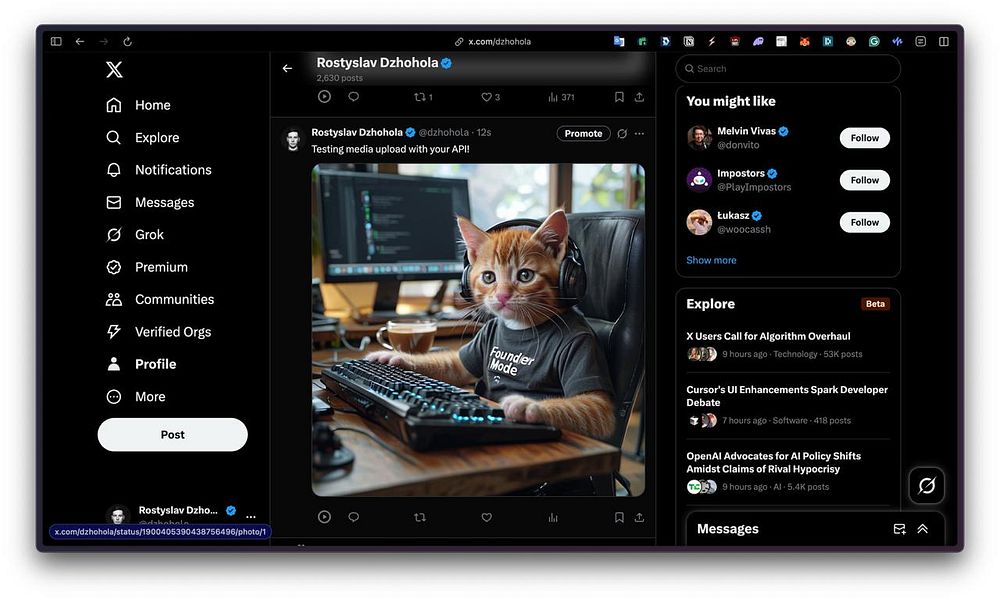Click the Grok icon beside the Promote button

pos(622,133)
